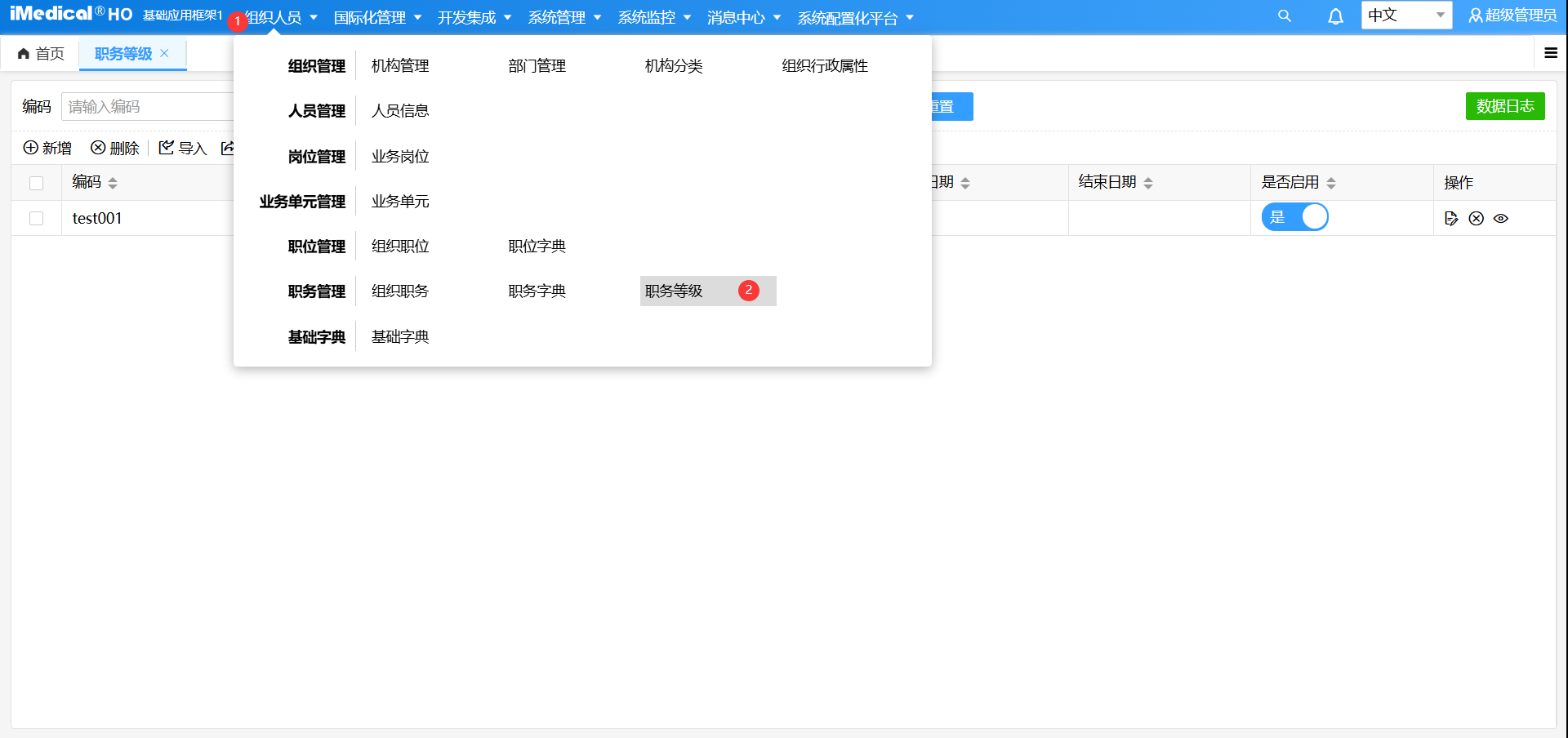
Task: Open 部门管理 in the menu
Action: pos(537,66)
